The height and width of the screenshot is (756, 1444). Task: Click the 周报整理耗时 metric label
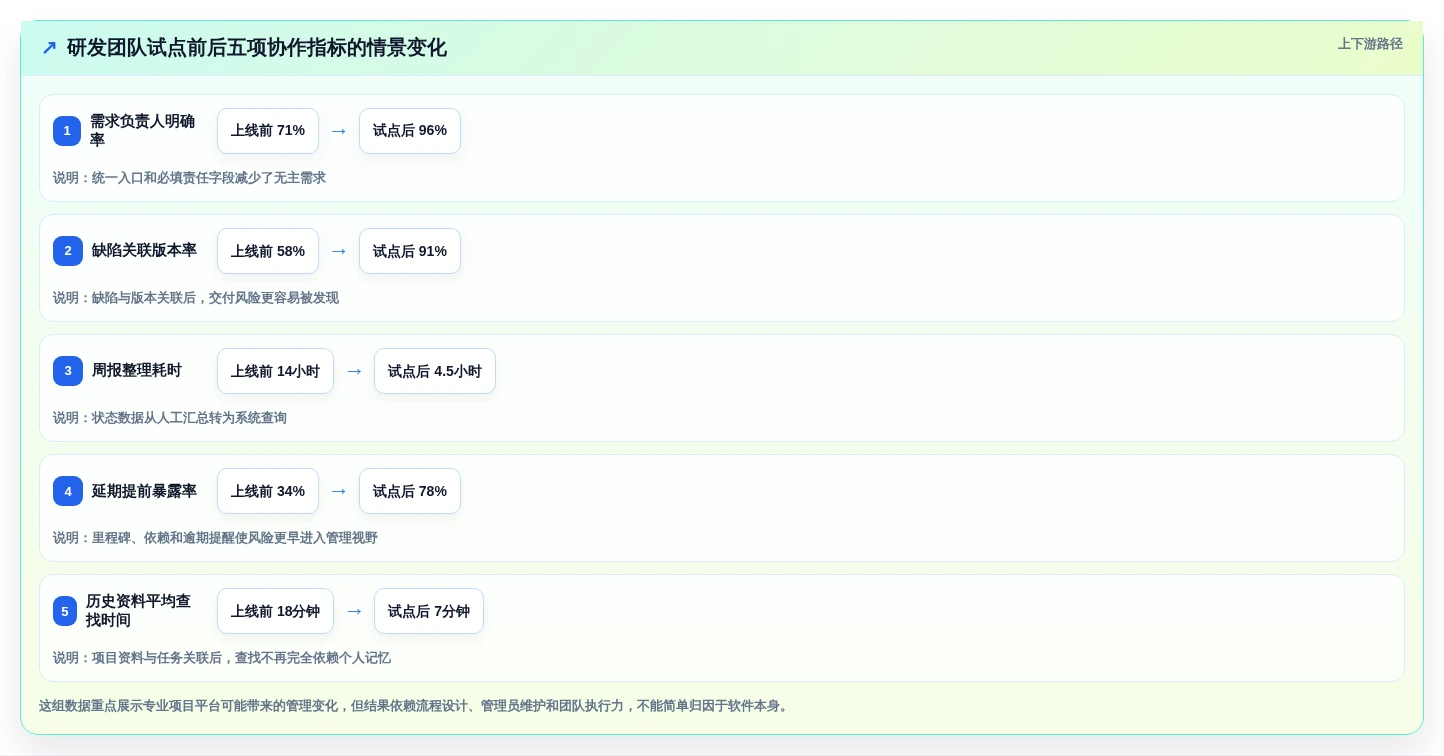137,371
